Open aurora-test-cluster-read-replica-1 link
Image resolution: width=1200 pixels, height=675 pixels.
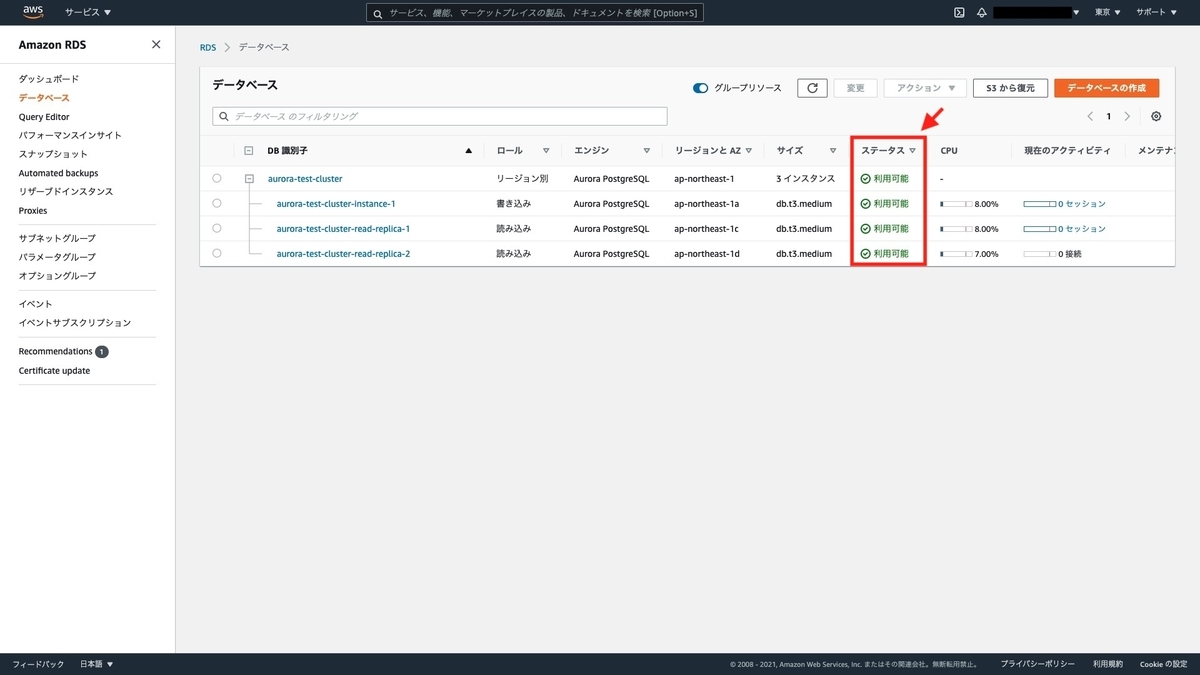coord(343,228)
